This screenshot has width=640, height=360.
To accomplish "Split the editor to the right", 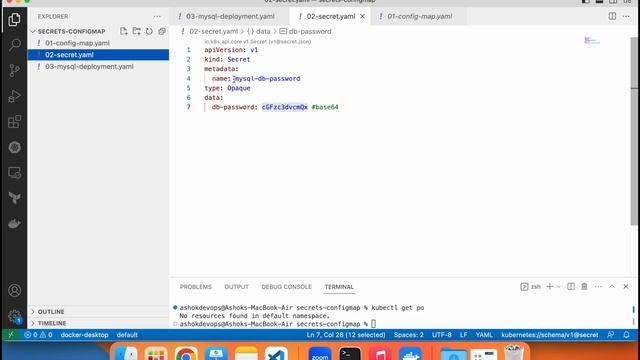I will click(612, 16).
